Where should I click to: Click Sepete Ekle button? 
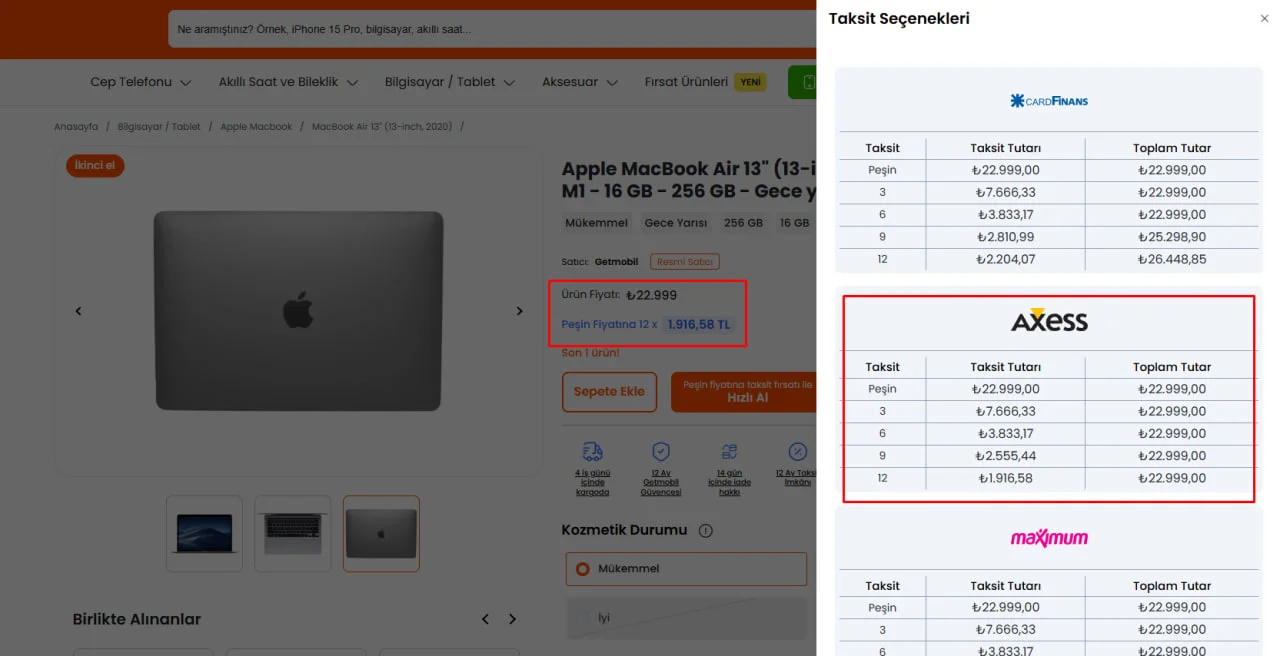point(609,392)
